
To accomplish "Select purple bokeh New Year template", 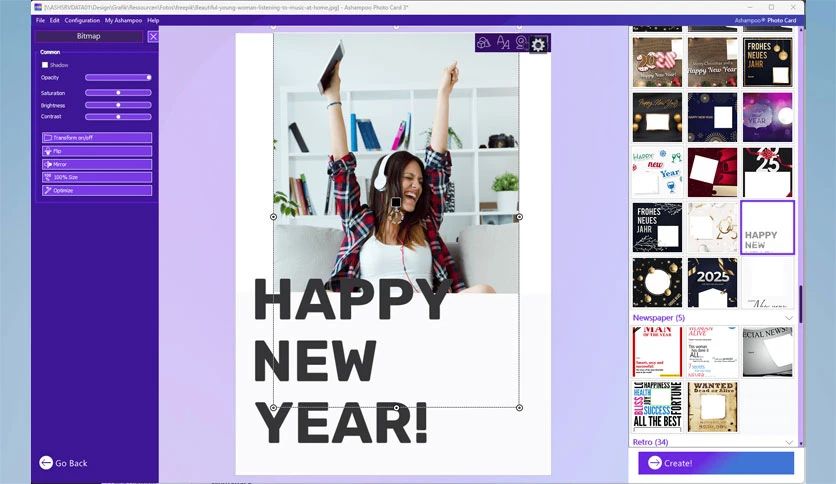I will 767,117.
